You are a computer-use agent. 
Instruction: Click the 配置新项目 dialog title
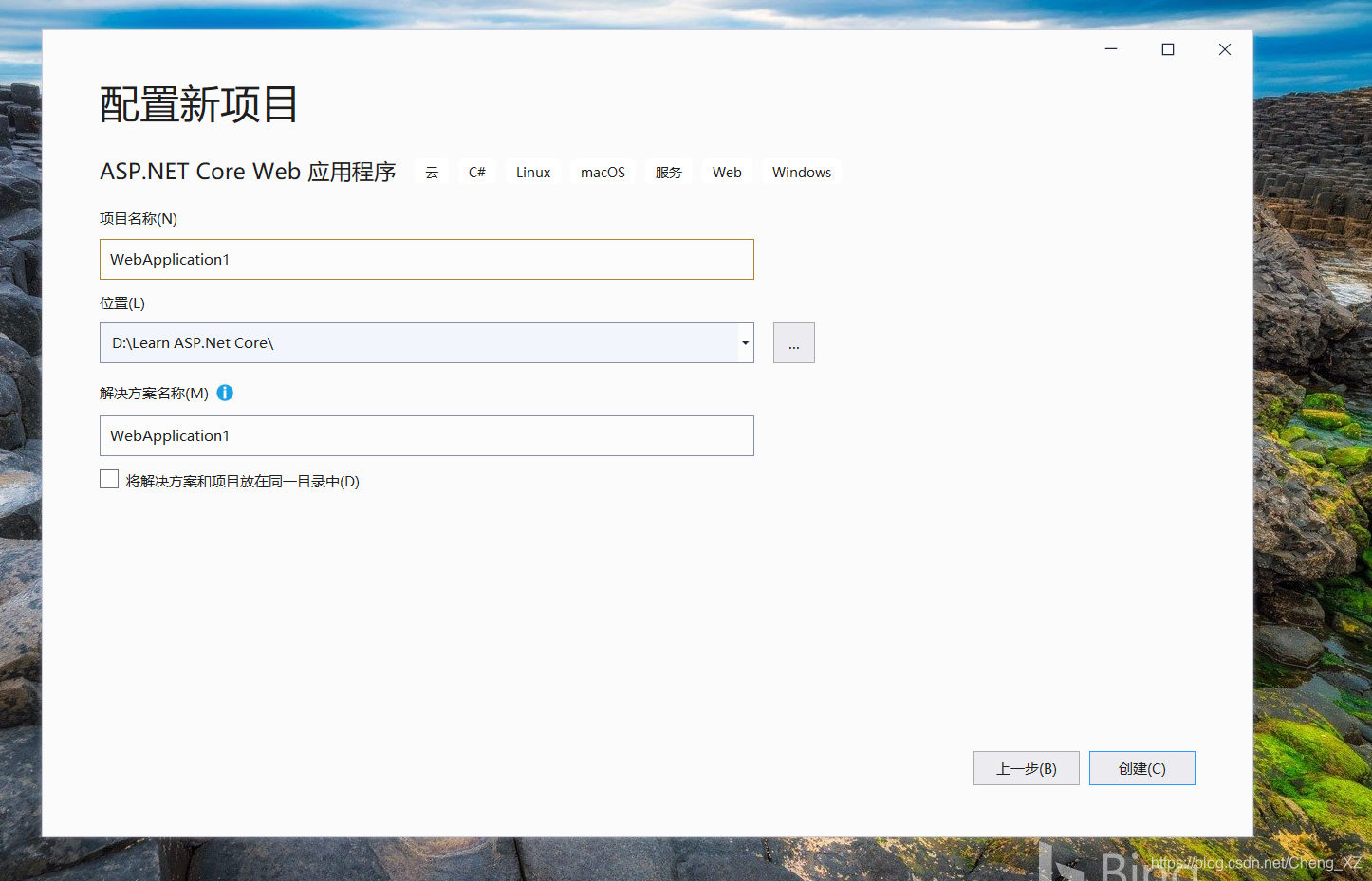pyautogui.click(x=198, y=104)
